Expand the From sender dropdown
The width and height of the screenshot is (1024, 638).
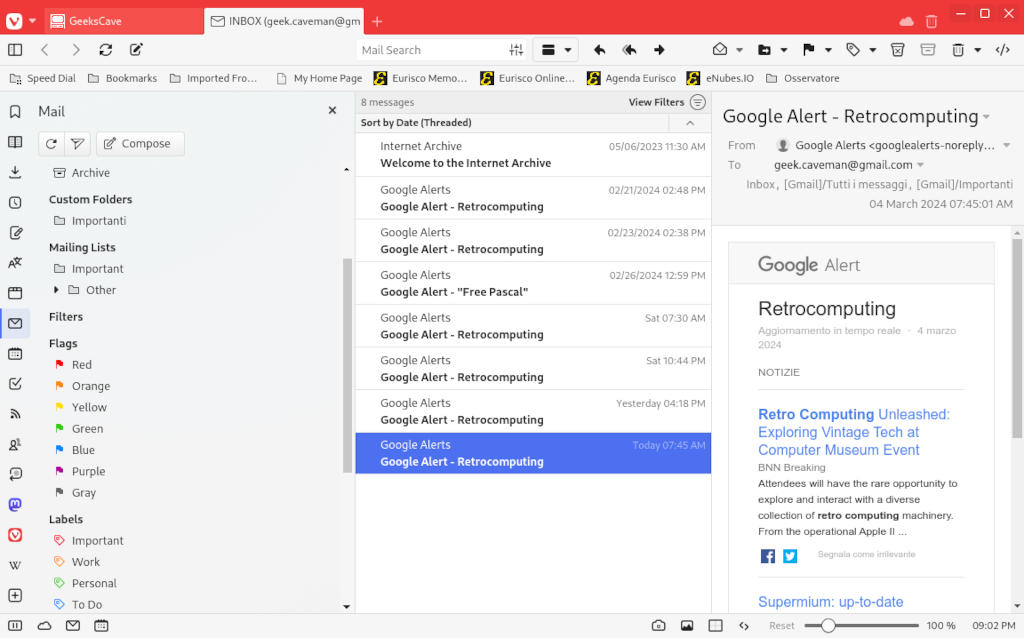coord(1006,145)
